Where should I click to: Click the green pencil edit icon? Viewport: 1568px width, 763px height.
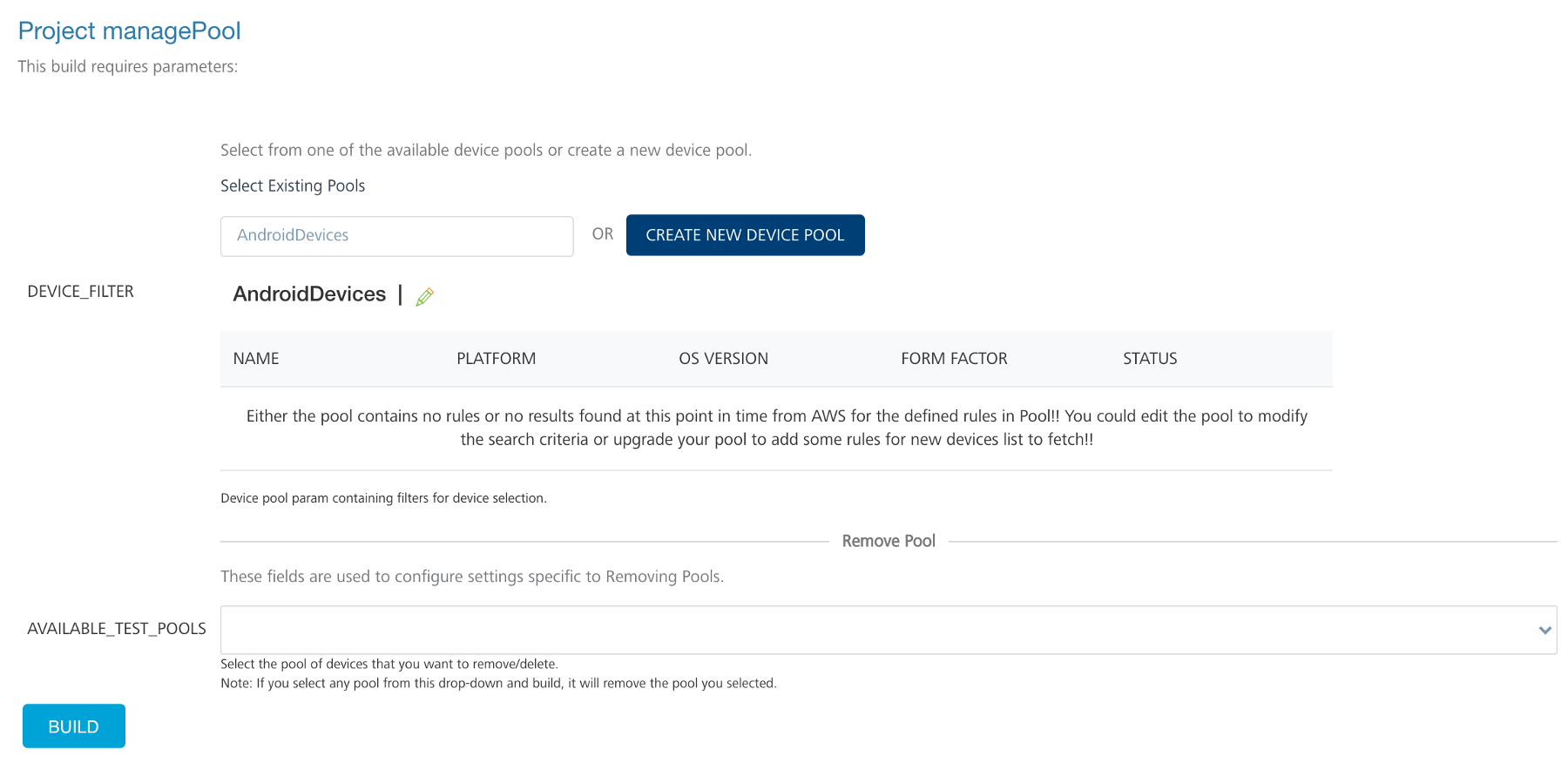pyautogui.click(x=424, y=297)
